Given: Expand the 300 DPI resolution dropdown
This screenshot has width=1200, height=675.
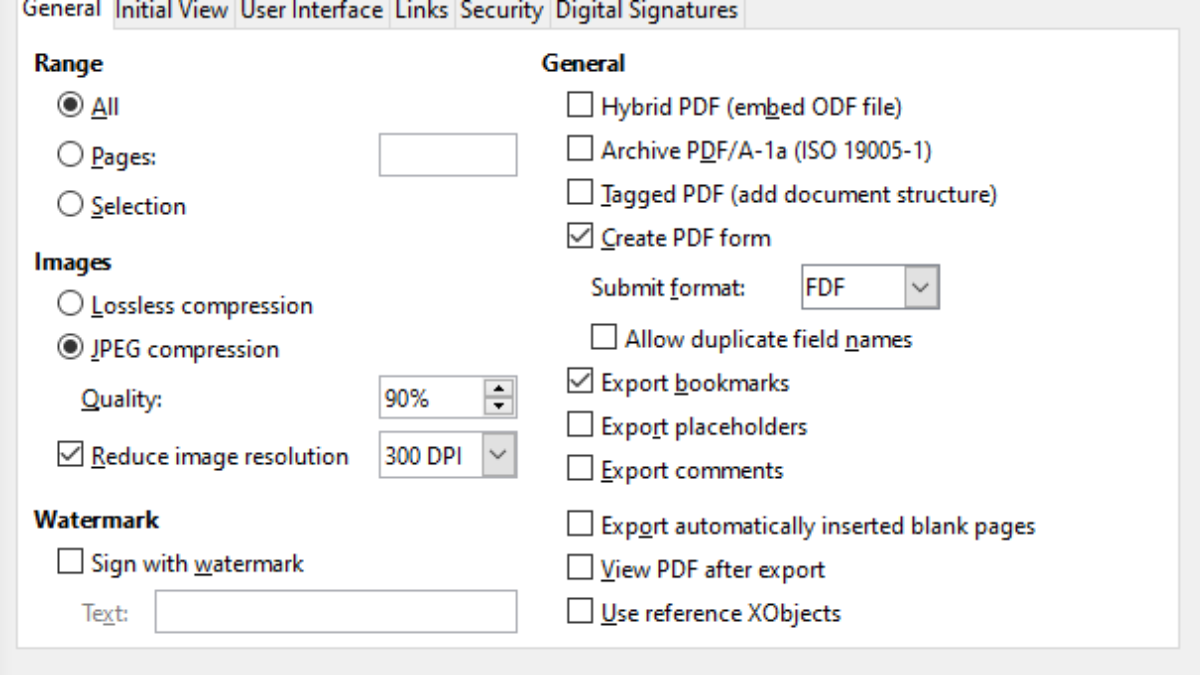Looking at the screenshot, I should [x=499, y=457].
